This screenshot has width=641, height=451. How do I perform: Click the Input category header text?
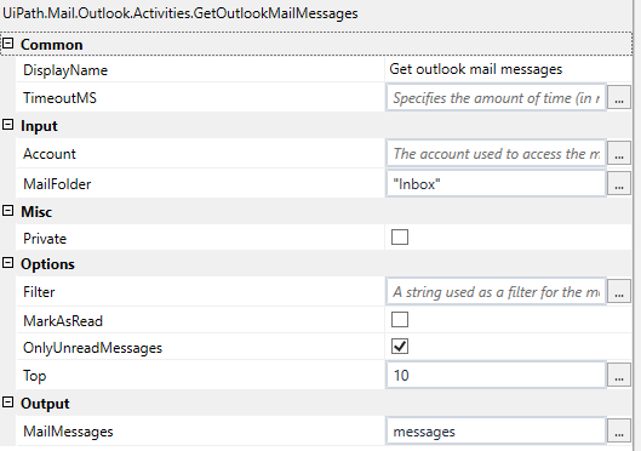point(39,126)
